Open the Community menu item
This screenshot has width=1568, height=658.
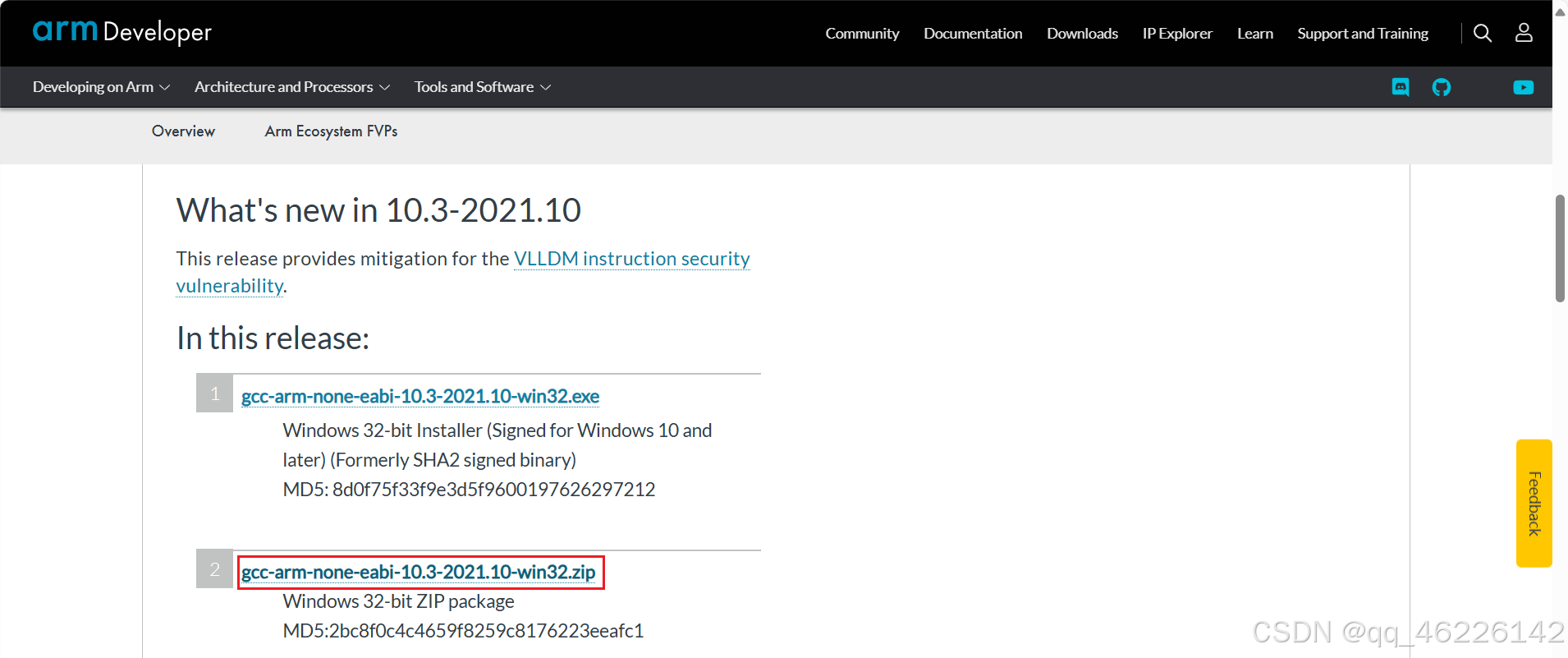pyautogui.click(x=862, y=34)
